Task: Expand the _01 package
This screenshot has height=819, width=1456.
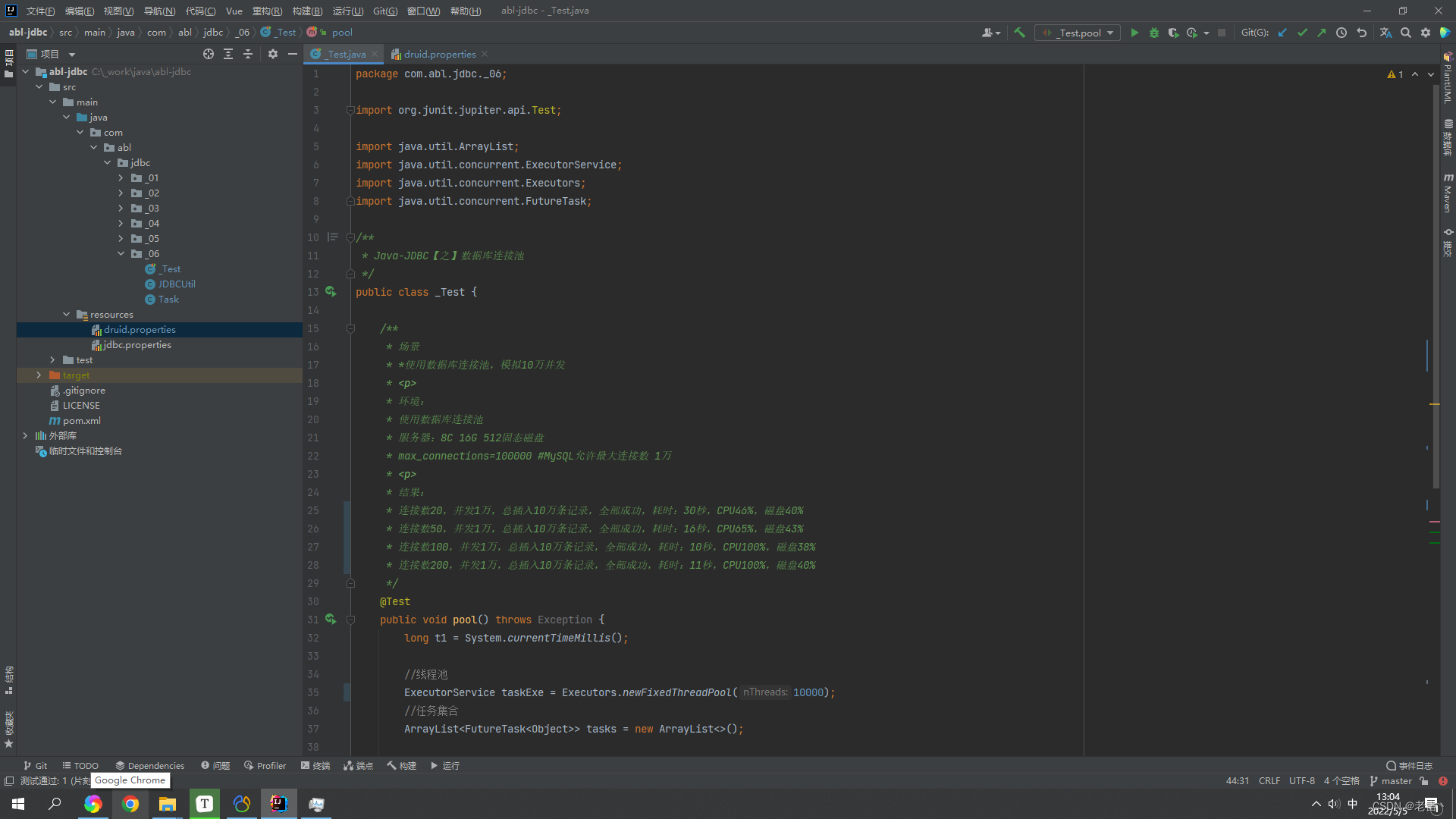Action: (121, 177)
